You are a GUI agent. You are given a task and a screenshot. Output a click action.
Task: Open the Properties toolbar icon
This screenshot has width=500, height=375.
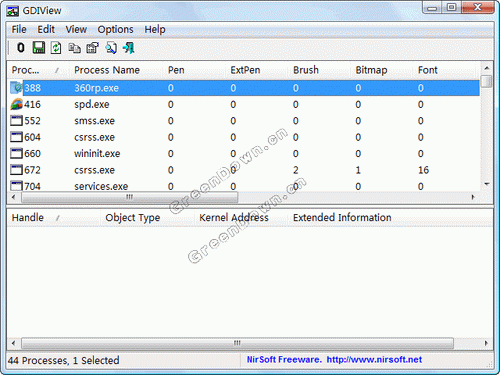pyautogui.click(x=92, y=48)
